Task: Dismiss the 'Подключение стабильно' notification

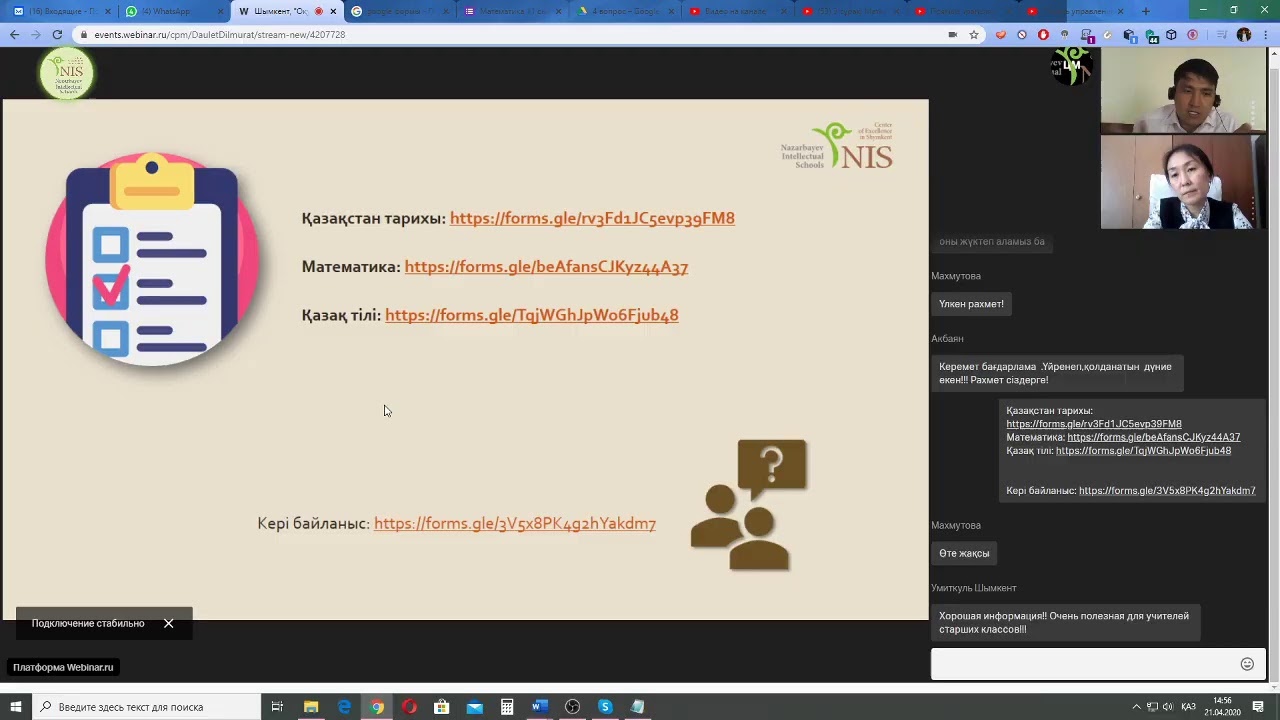Action: pyautogui.click(x=168, y=623)
